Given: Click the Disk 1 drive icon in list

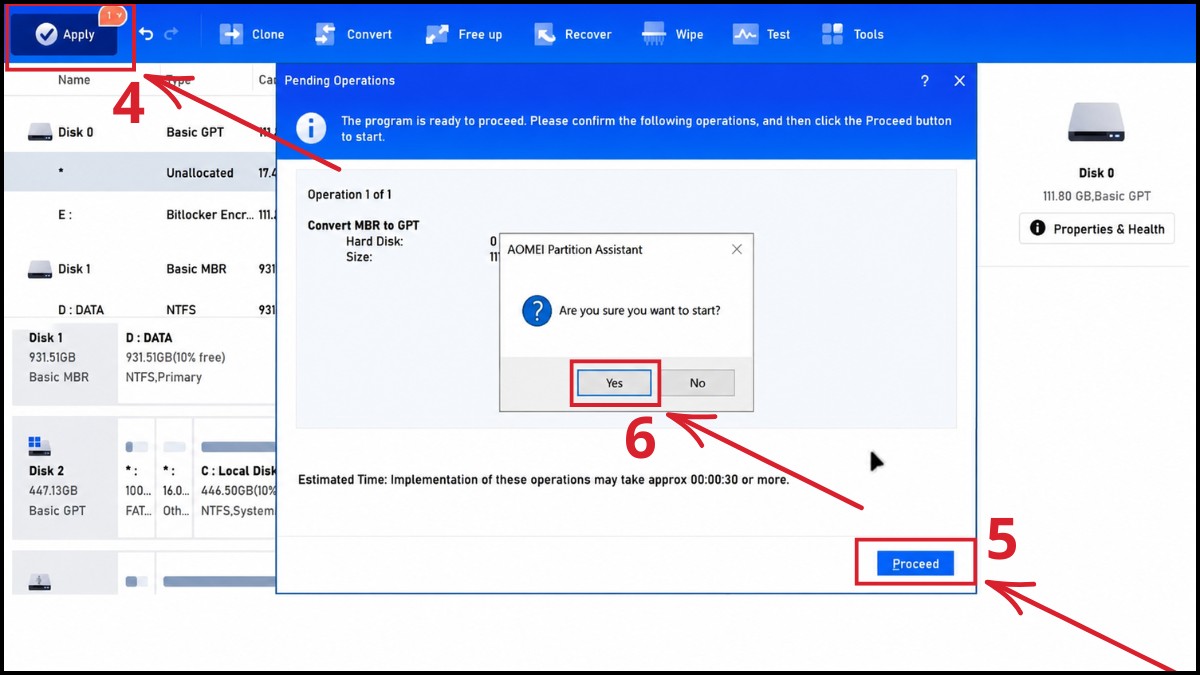Looking at the screenshot, I should click(x=40, y=269).
